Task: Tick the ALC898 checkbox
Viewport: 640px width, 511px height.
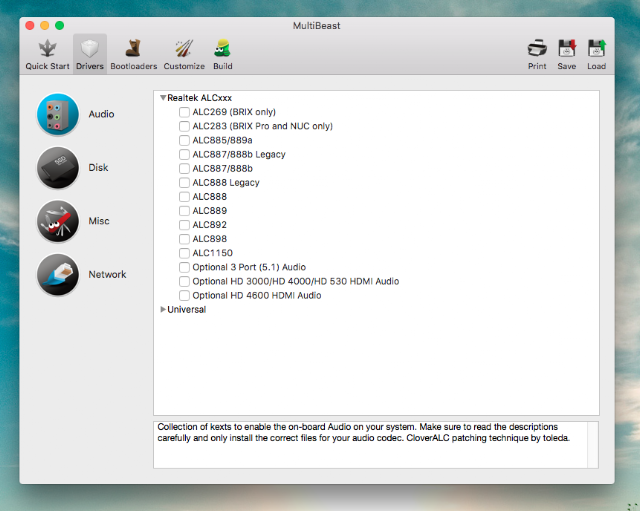Action: pyautogui.click(x=184, y=239)
